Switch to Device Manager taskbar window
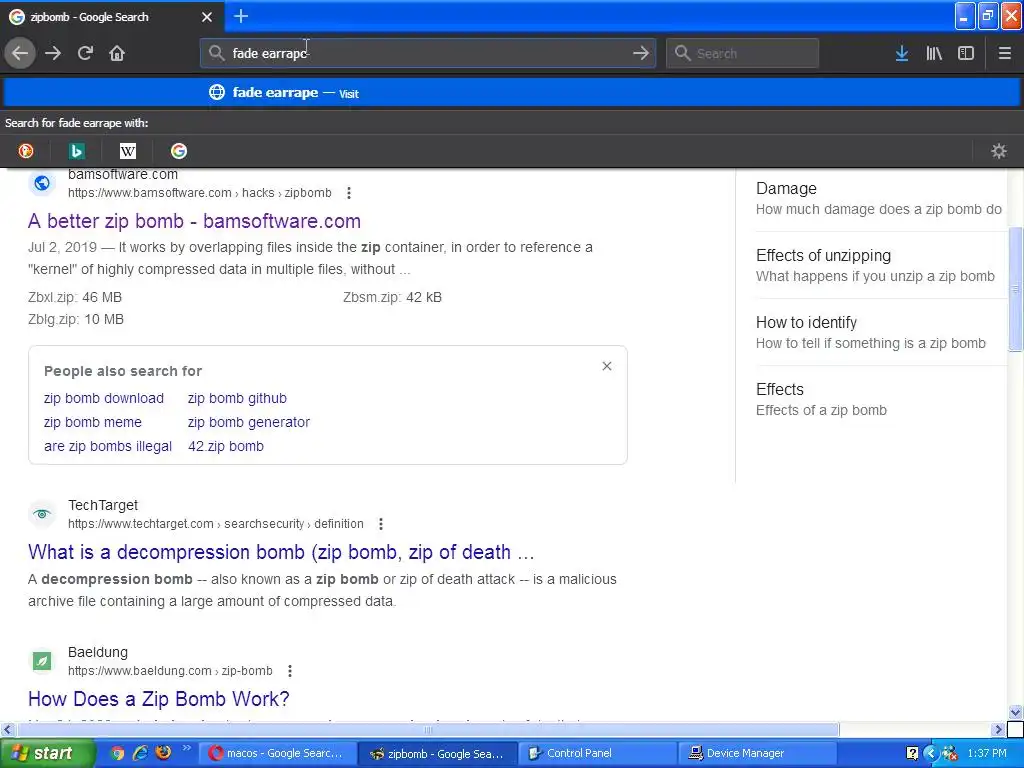Viewport: 1024px width, 768px height. (x=759, y=754)
